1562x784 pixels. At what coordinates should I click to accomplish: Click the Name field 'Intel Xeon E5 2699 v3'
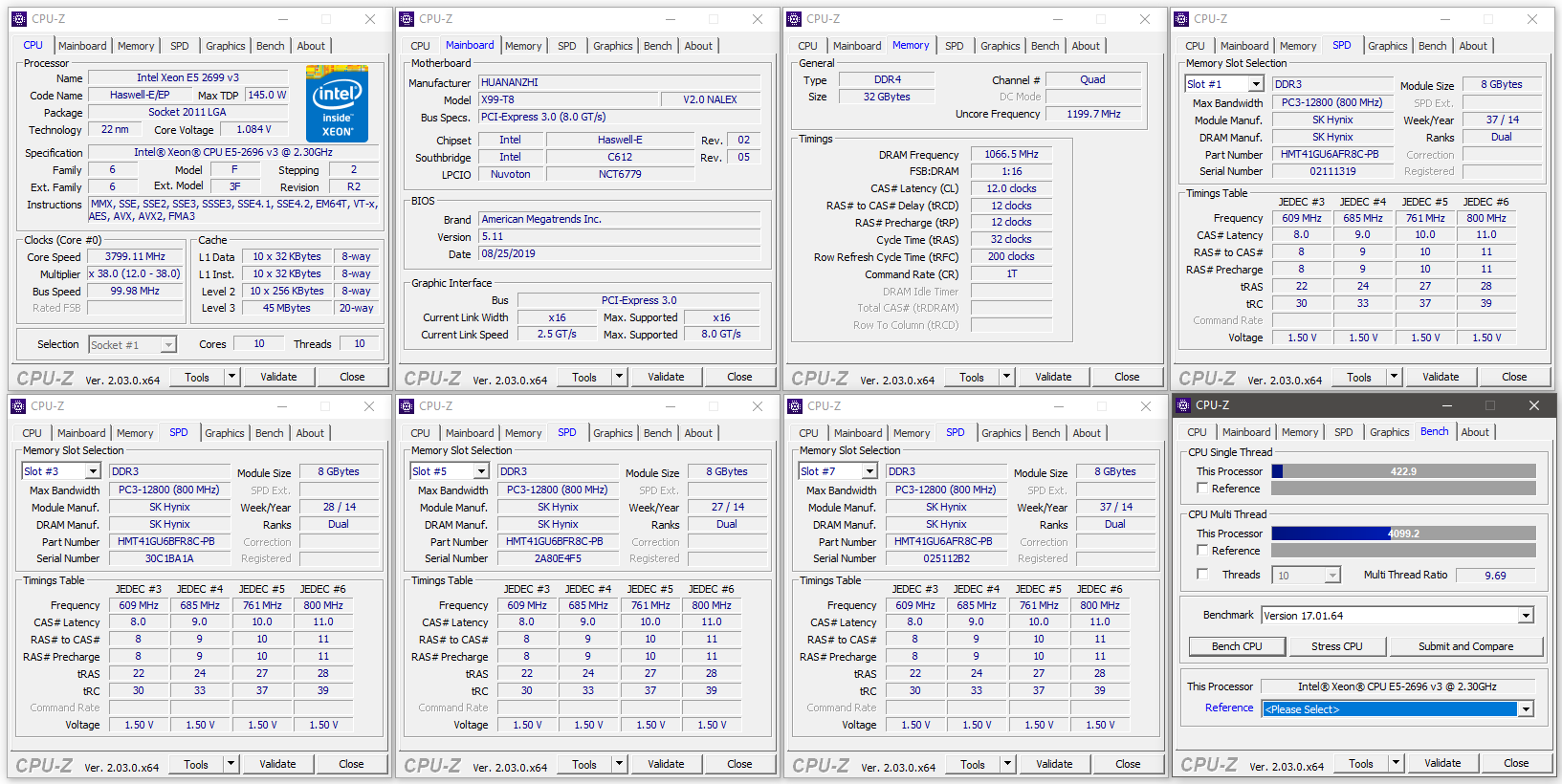tap(187, 78)
